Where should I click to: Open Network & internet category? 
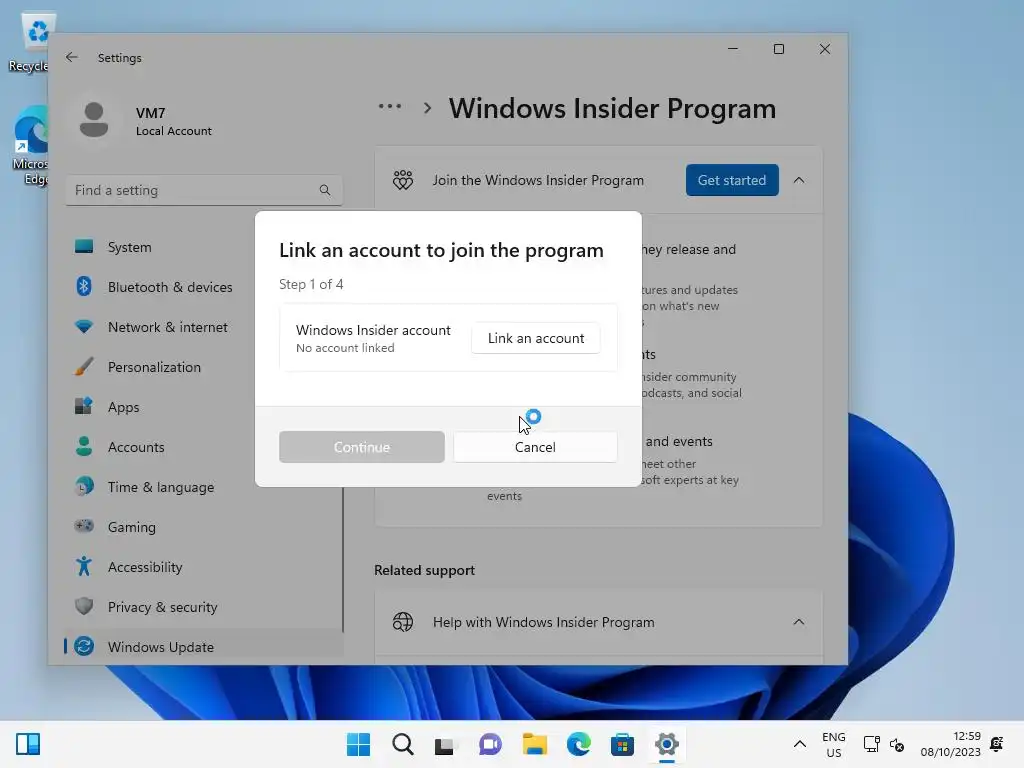[x=204, y=327]
